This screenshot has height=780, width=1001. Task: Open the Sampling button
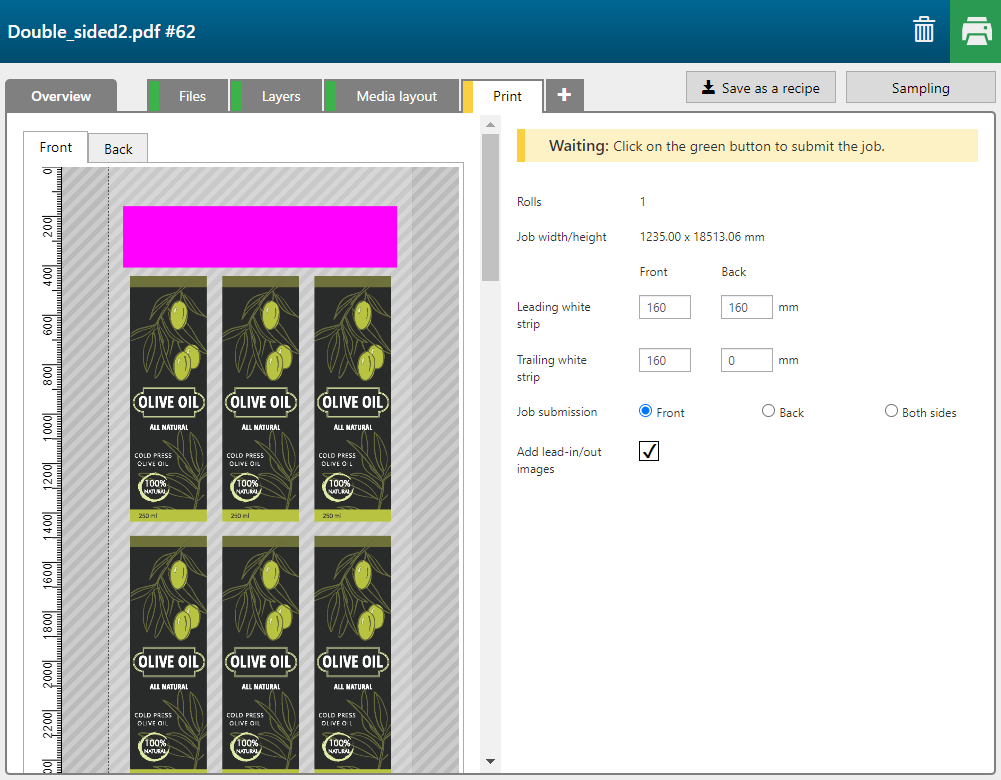tap(920, 88)
